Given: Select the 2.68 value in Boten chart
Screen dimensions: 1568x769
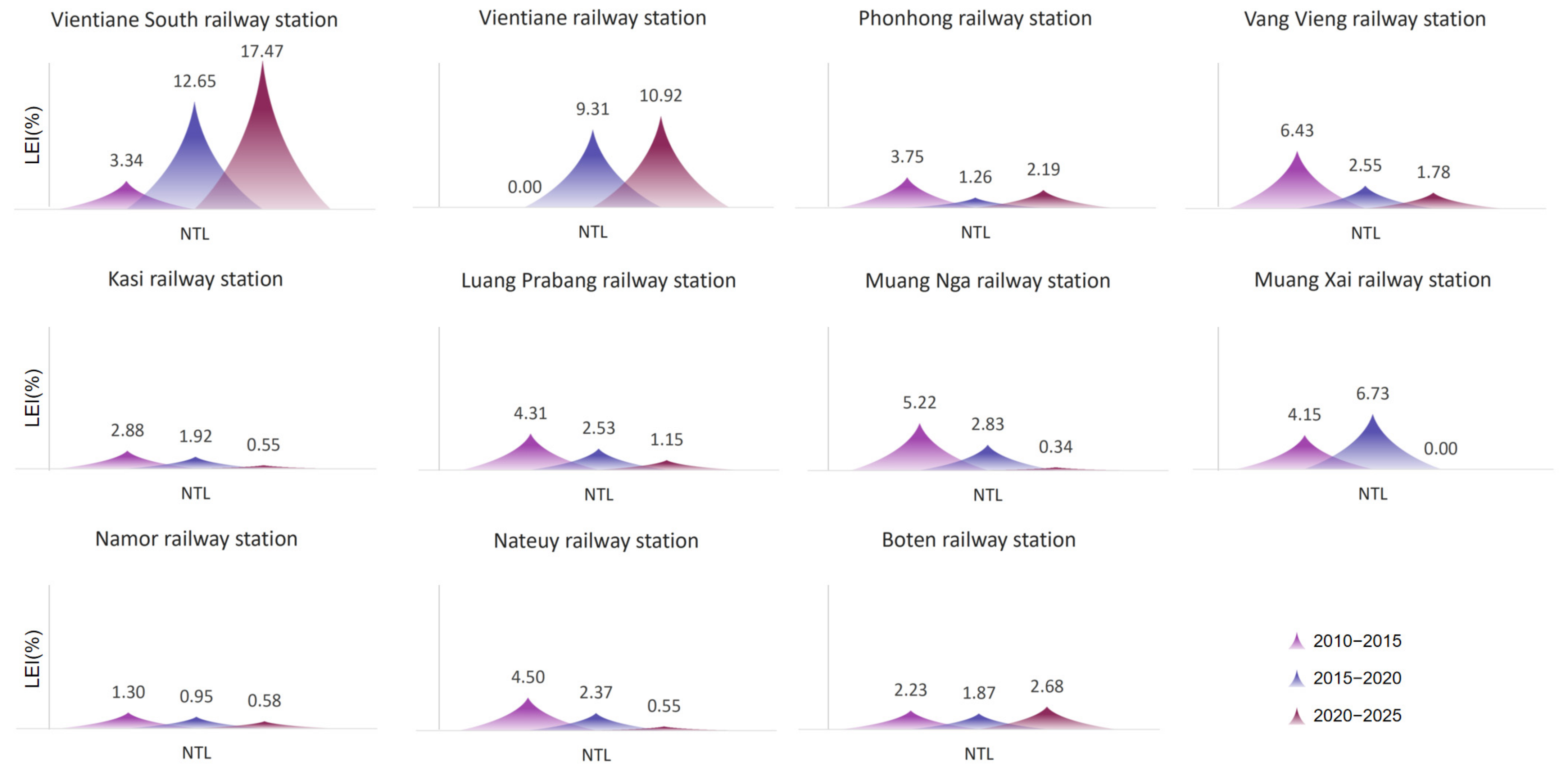Looking at the screenshot, I should [x=1046, y=687].
